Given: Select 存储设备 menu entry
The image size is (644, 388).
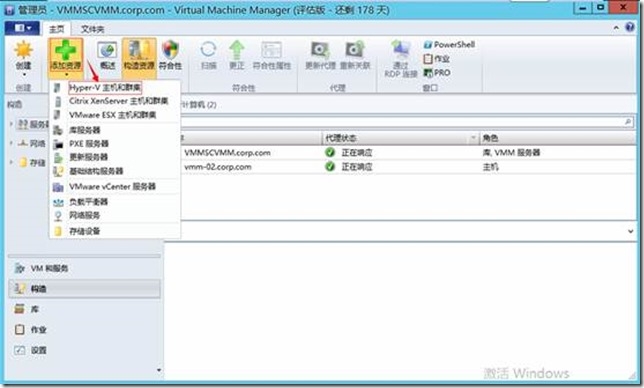Looking at the screenshot, I should pos(115,231).
